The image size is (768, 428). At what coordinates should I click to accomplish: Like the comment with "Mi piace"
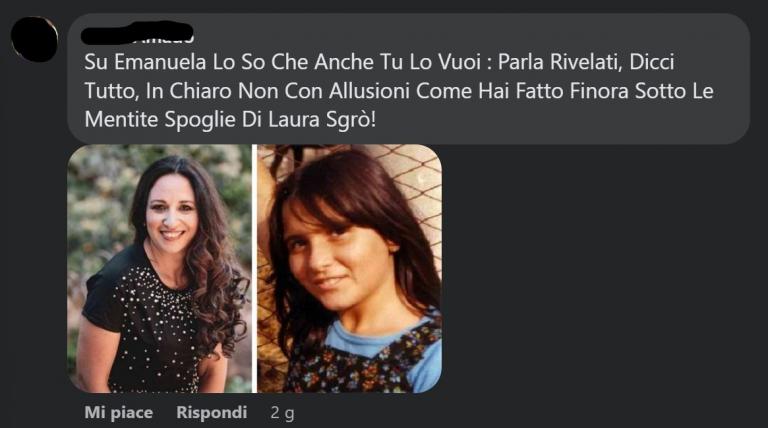point(118,412)
